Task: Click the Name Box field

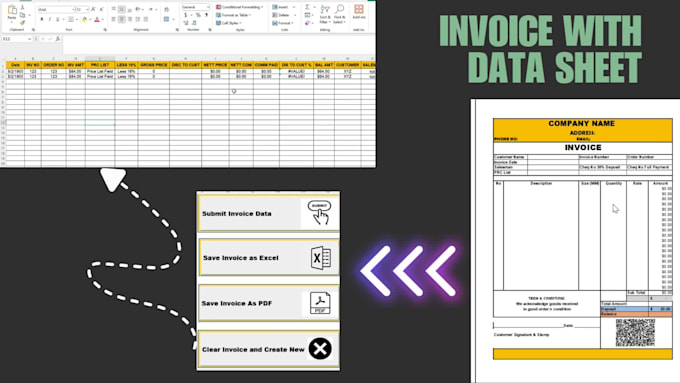Action: 16,39
